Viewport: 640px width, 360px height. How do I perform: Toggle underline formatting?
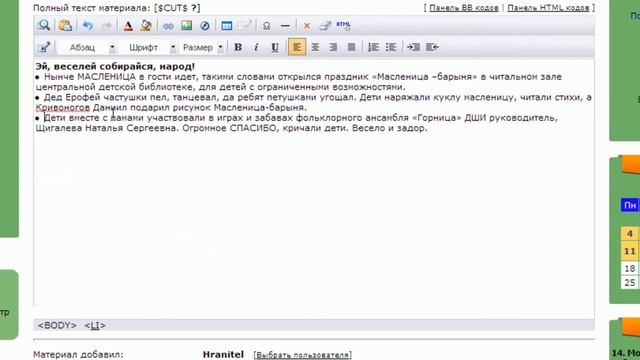pyautogui.click(x=275, y=47)
